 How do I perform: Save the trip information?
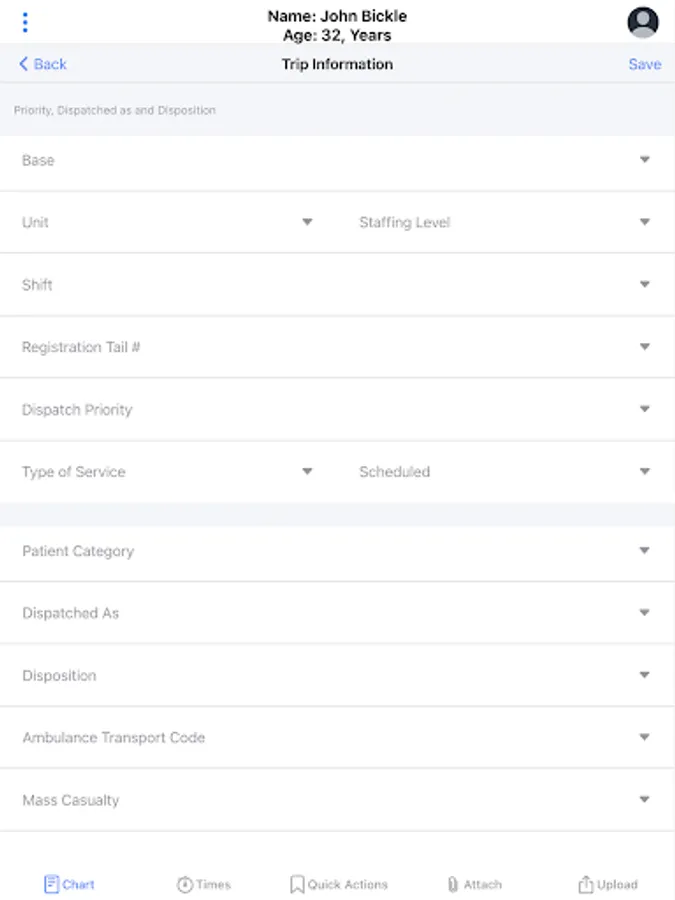pyautogui.click(x=644, y=64)
